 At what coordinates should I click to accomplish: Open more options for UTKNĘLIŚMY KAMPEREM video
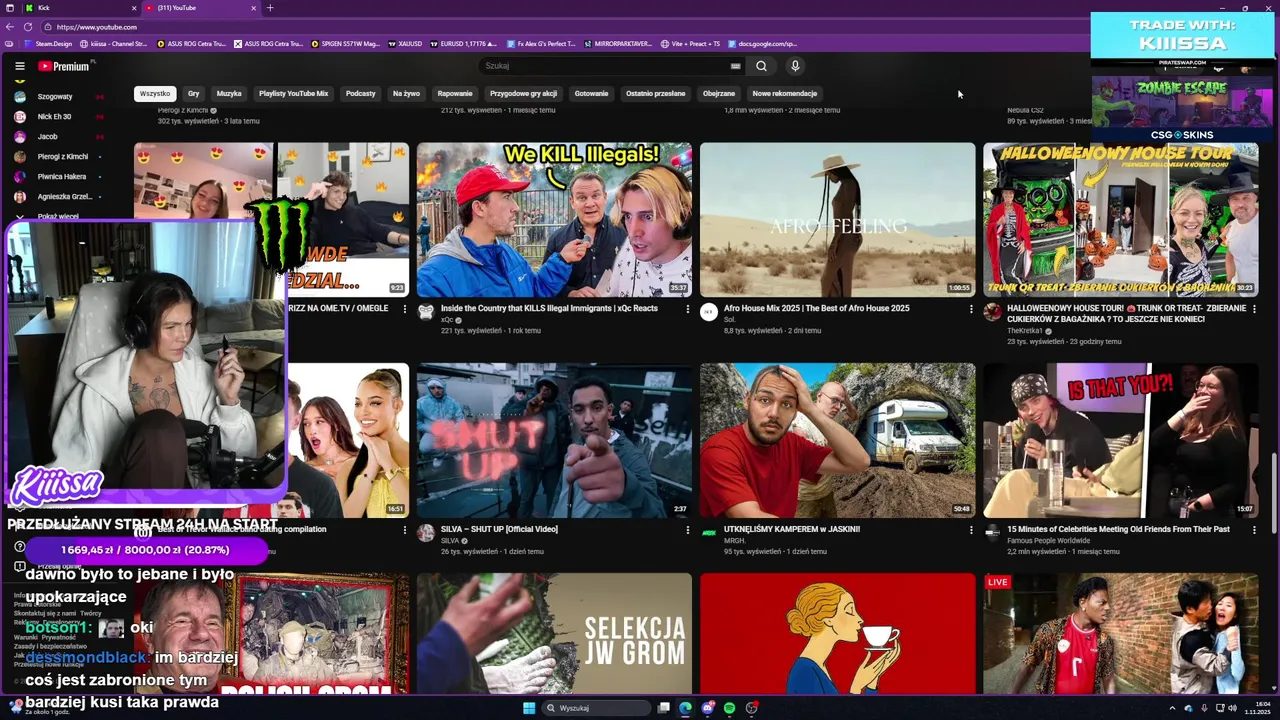[x=971, y=530]
